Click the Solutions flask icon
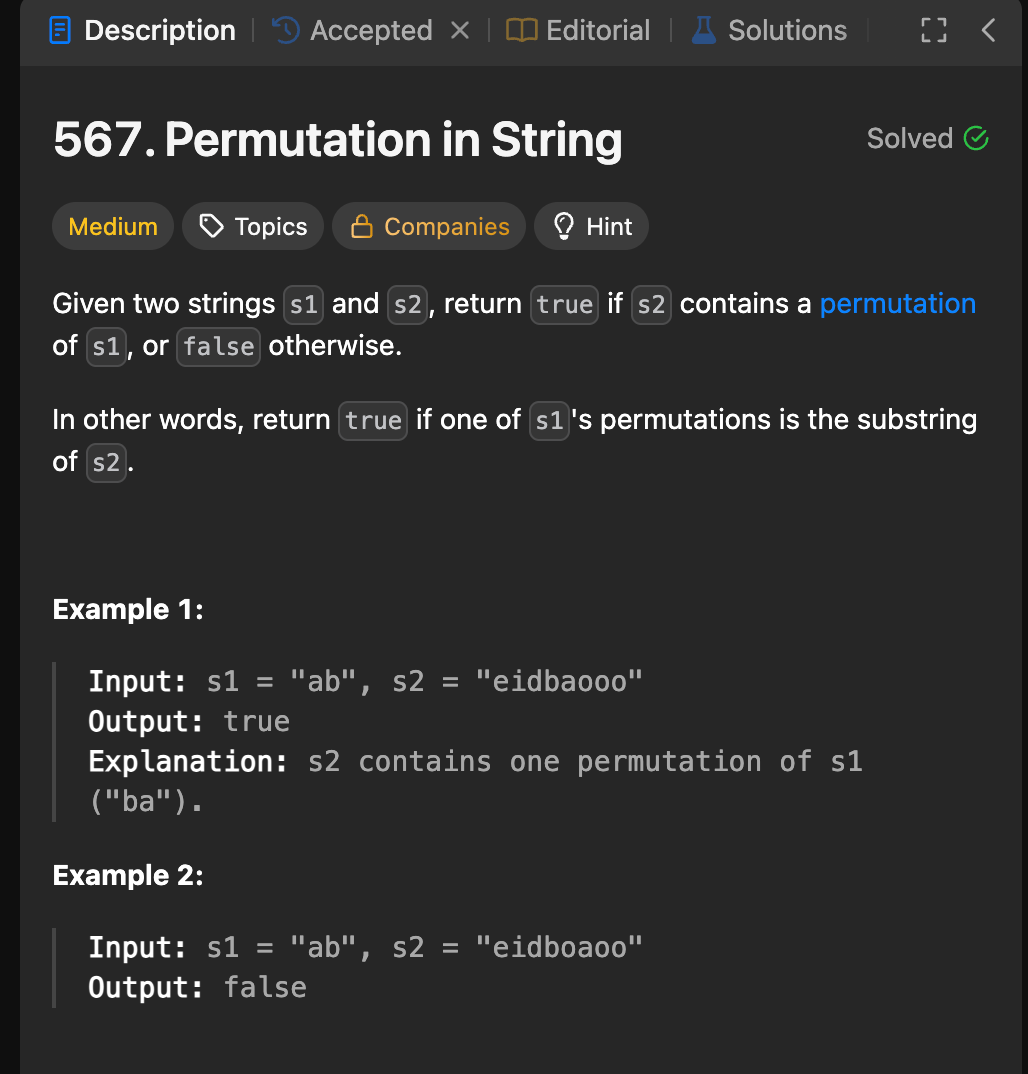This screenshot has width=1028, height=1074. (704, 31)
